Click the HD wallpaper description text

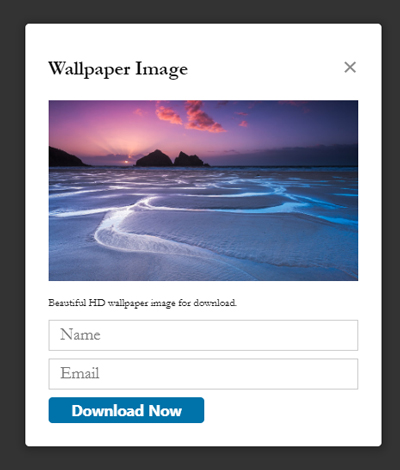(143, 303)
